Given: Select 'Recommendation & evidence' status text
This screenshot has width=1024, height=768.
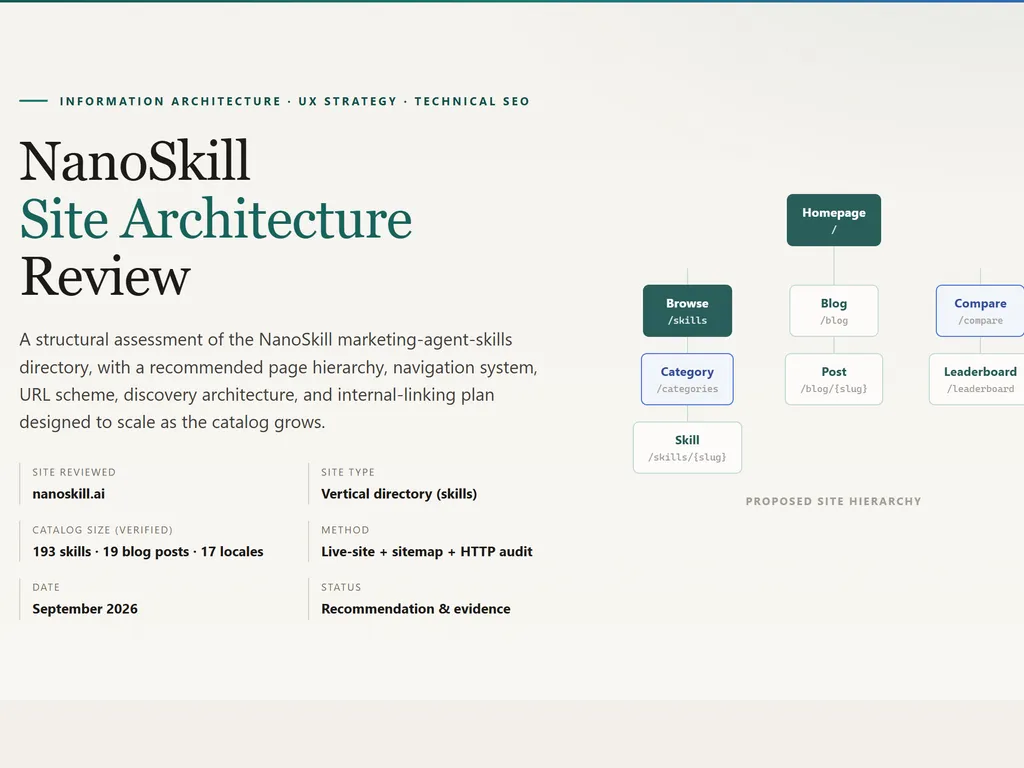Looking at the screenshot, I should pos(415,609).
